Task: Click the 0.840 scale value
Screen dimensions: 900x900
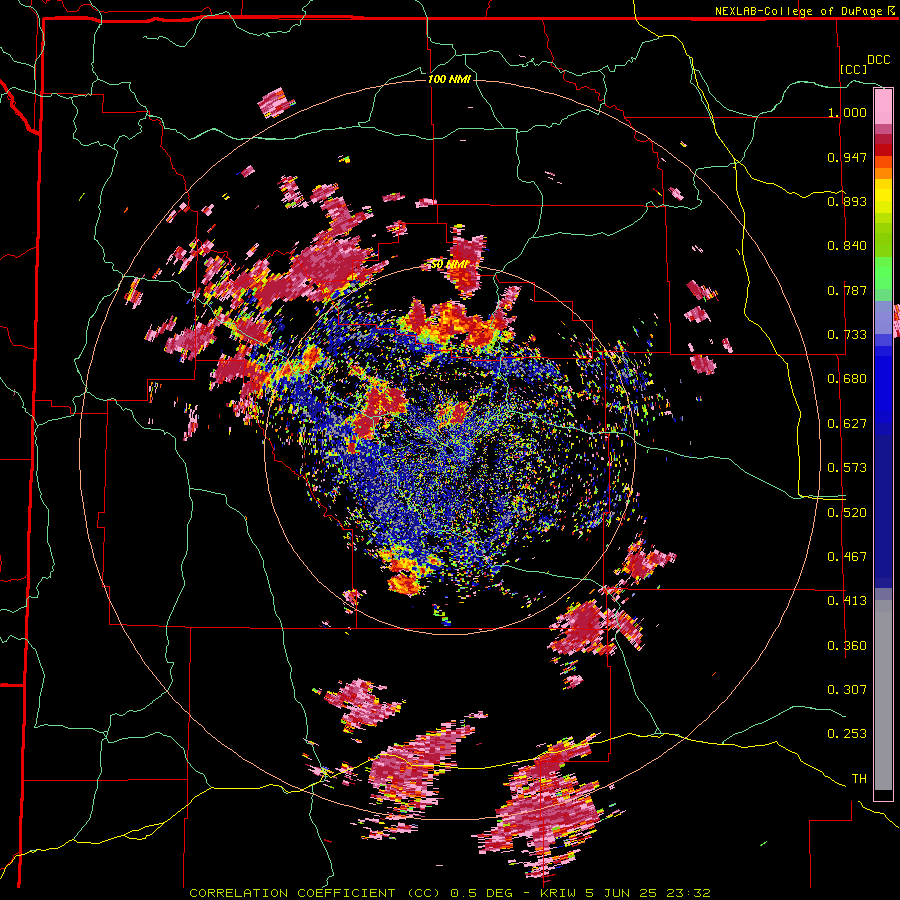Action: coord(847,246)
